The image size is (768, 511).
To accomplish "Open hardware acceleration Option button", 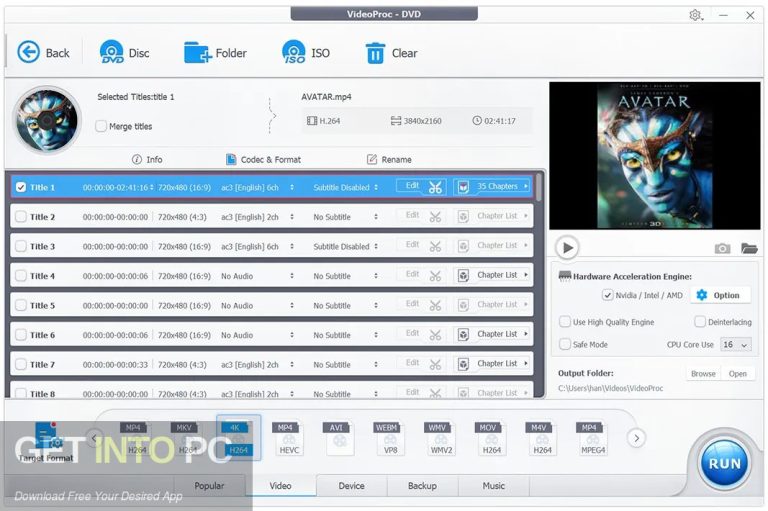I will coord(720,295).
